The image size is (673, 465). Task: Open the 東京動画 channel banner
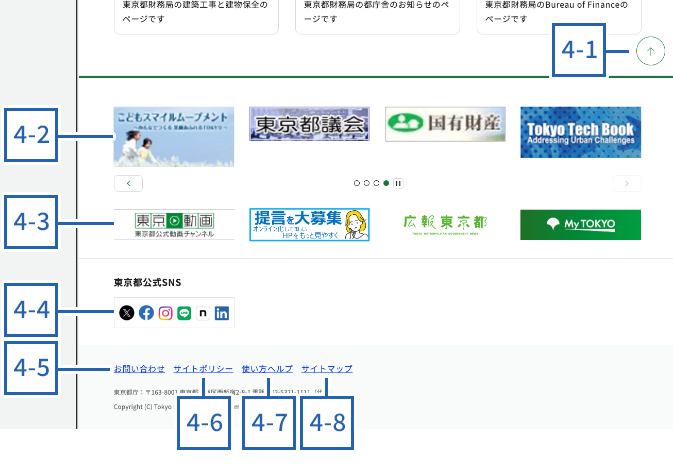[174, 225]
